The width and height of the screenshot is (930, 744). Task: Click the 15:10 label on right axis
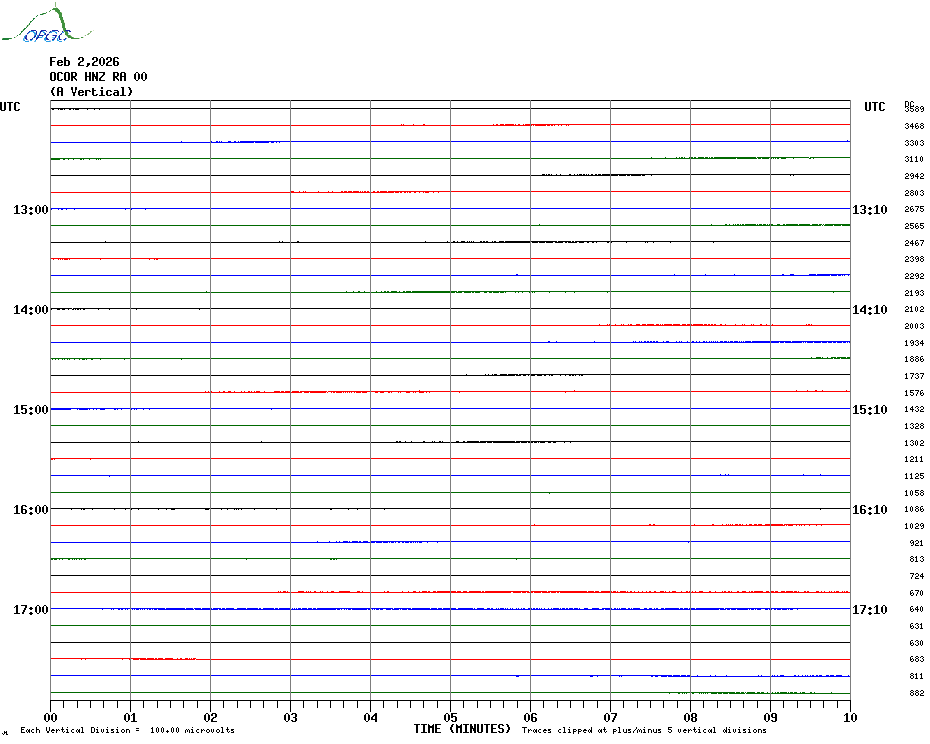[869, 410]
